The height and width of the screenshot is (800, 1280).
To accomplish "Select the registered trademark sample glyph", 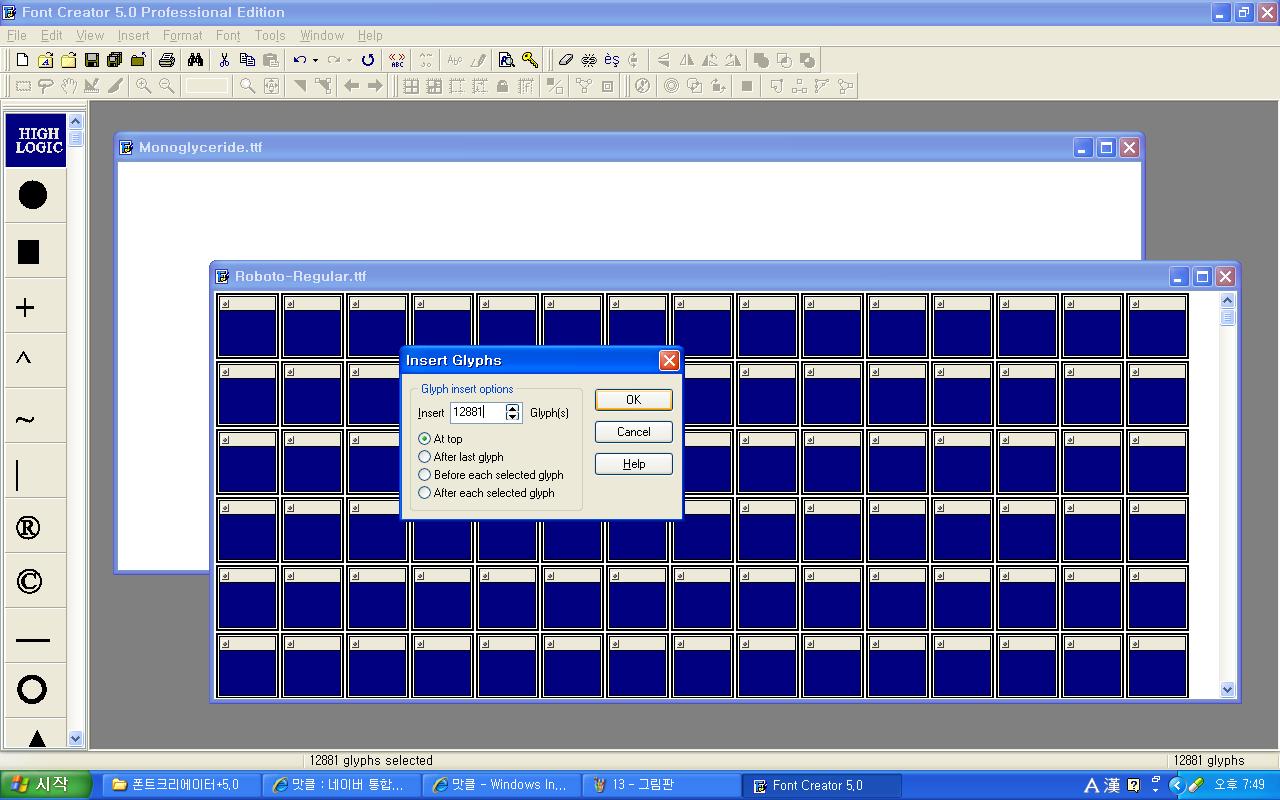I will [x=29, y=528].
